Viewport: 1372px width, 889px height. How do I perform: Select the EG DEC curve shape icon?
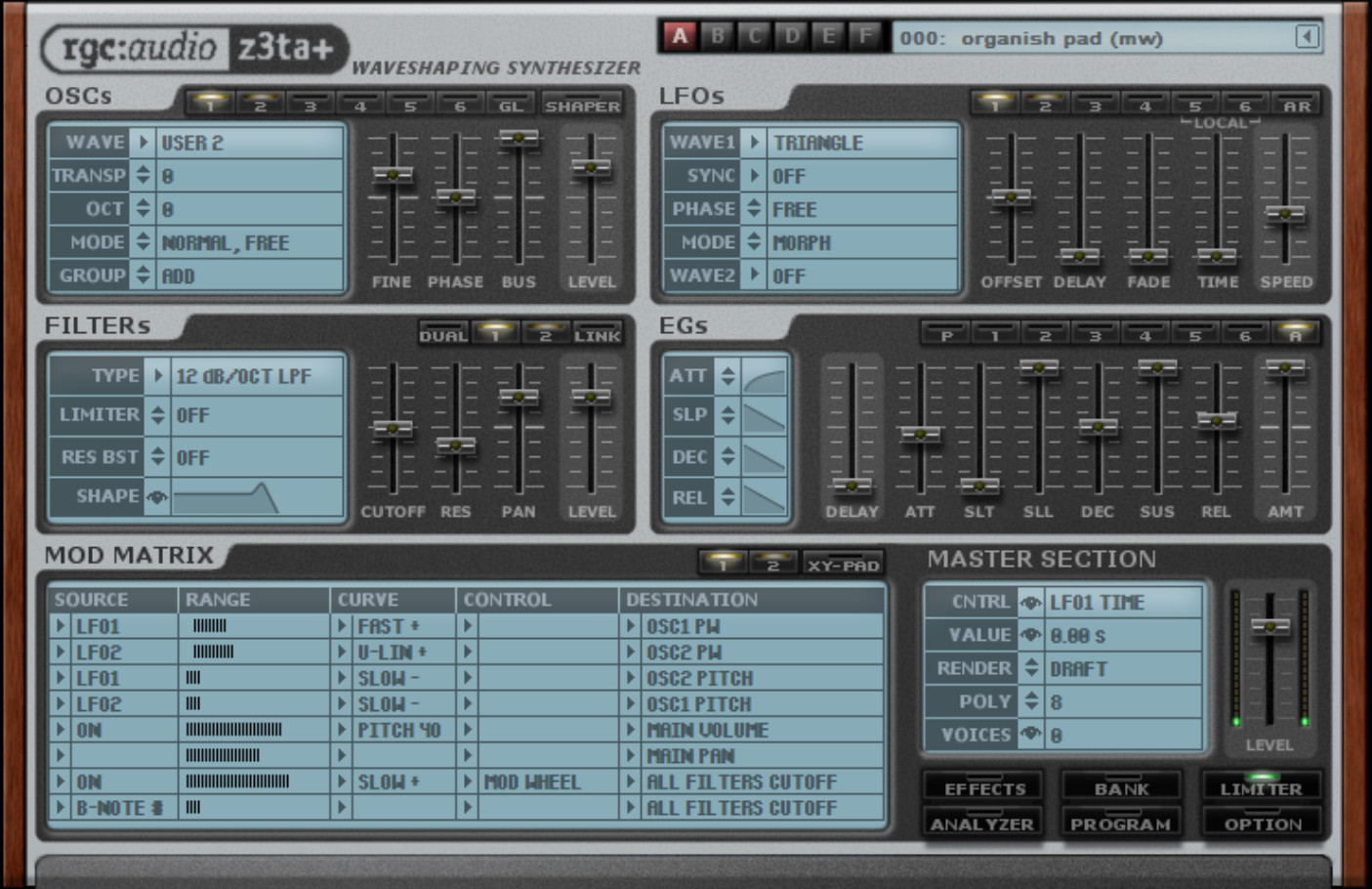pyautogui.click(x=765, y=457)
